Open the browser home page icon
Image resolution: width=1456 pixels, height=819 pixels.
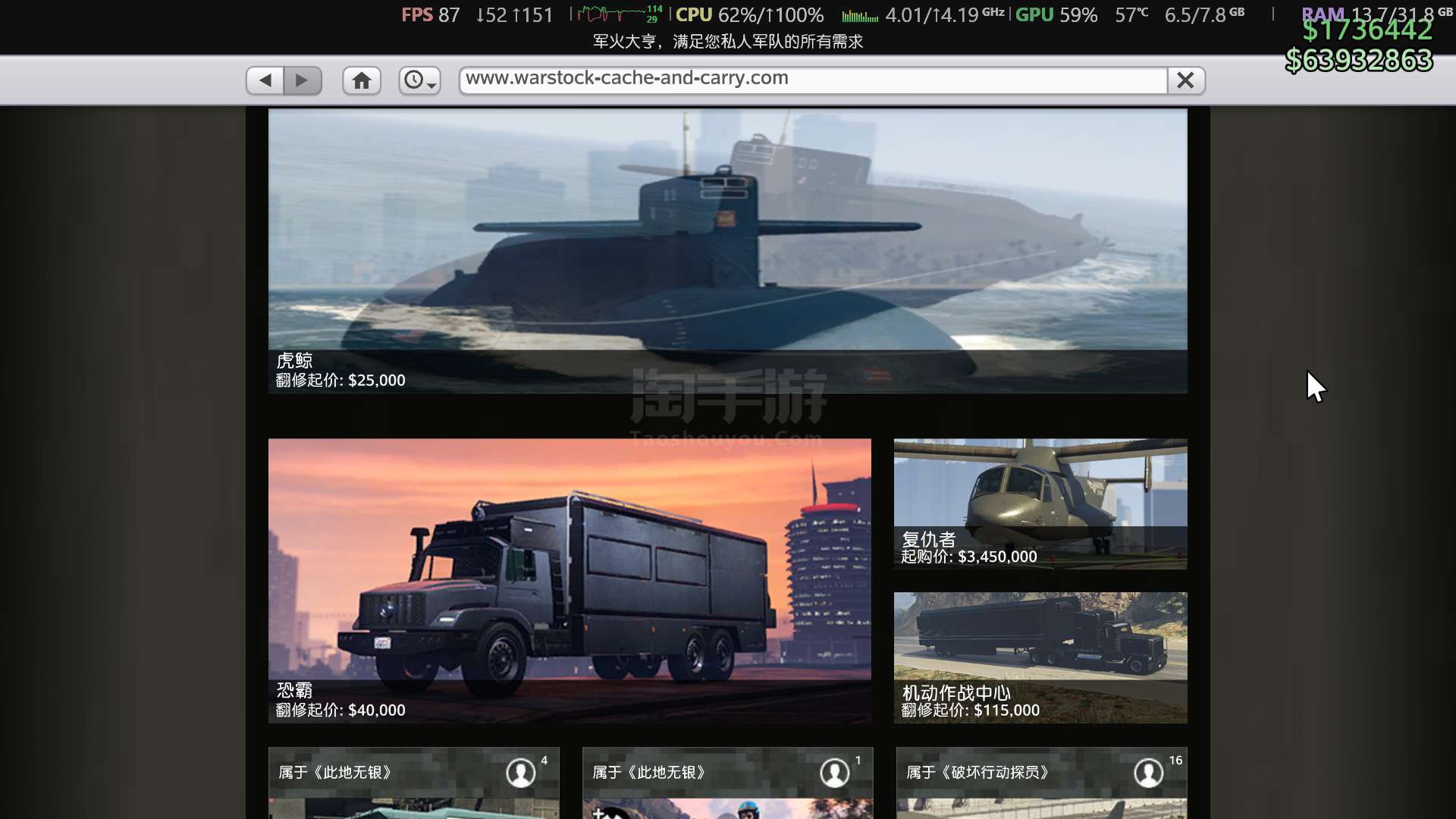coord(362,80)
